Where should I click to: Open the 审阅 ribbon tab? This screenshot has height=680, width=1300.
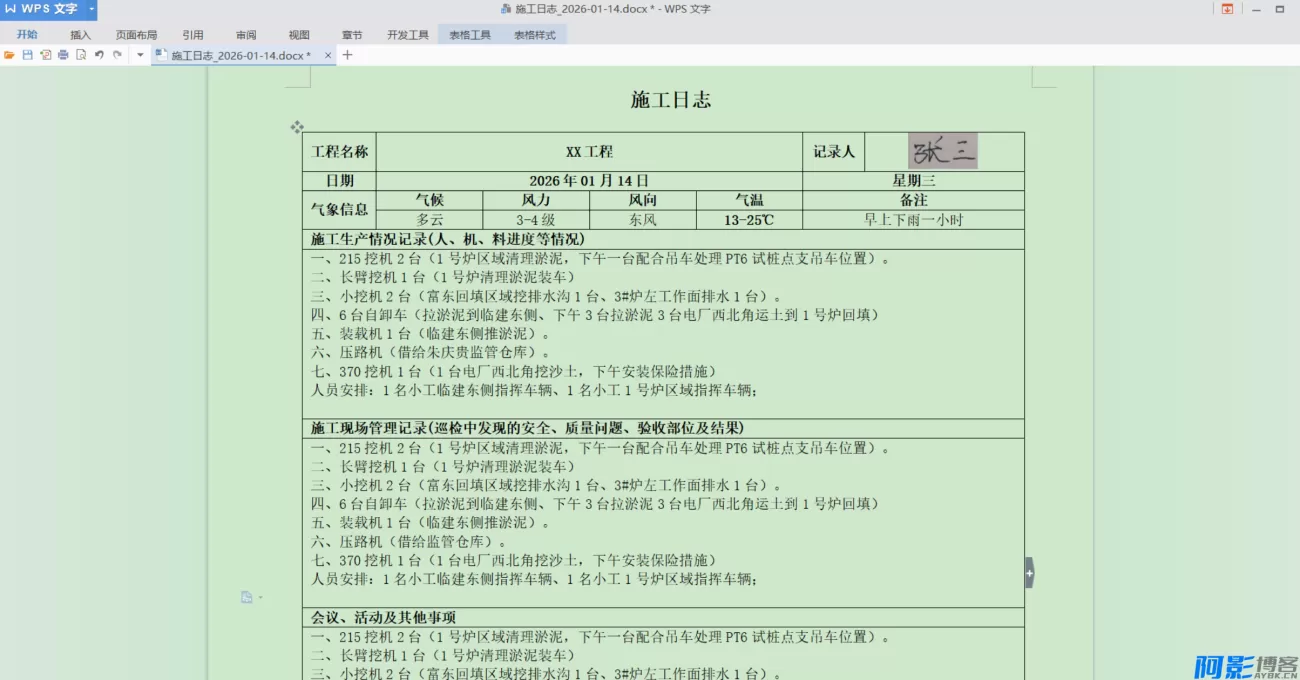click(246, 33)
